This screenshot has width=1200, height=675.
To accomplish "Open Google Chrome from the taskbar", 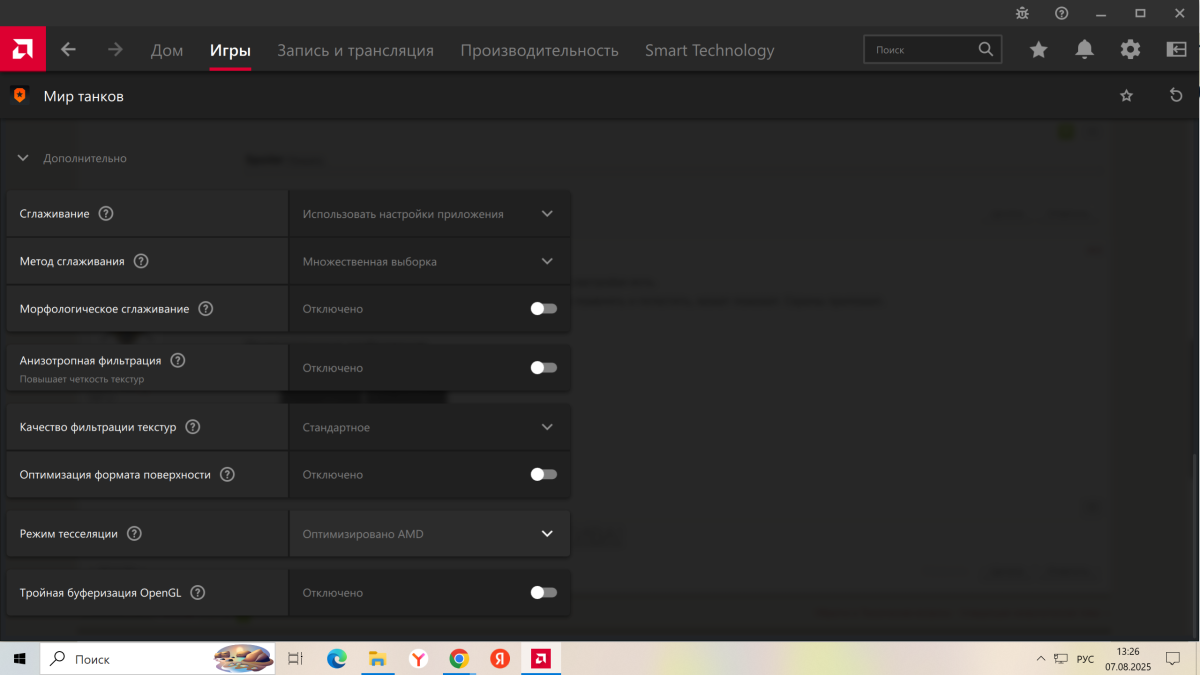I will click(x=459, y=659).
